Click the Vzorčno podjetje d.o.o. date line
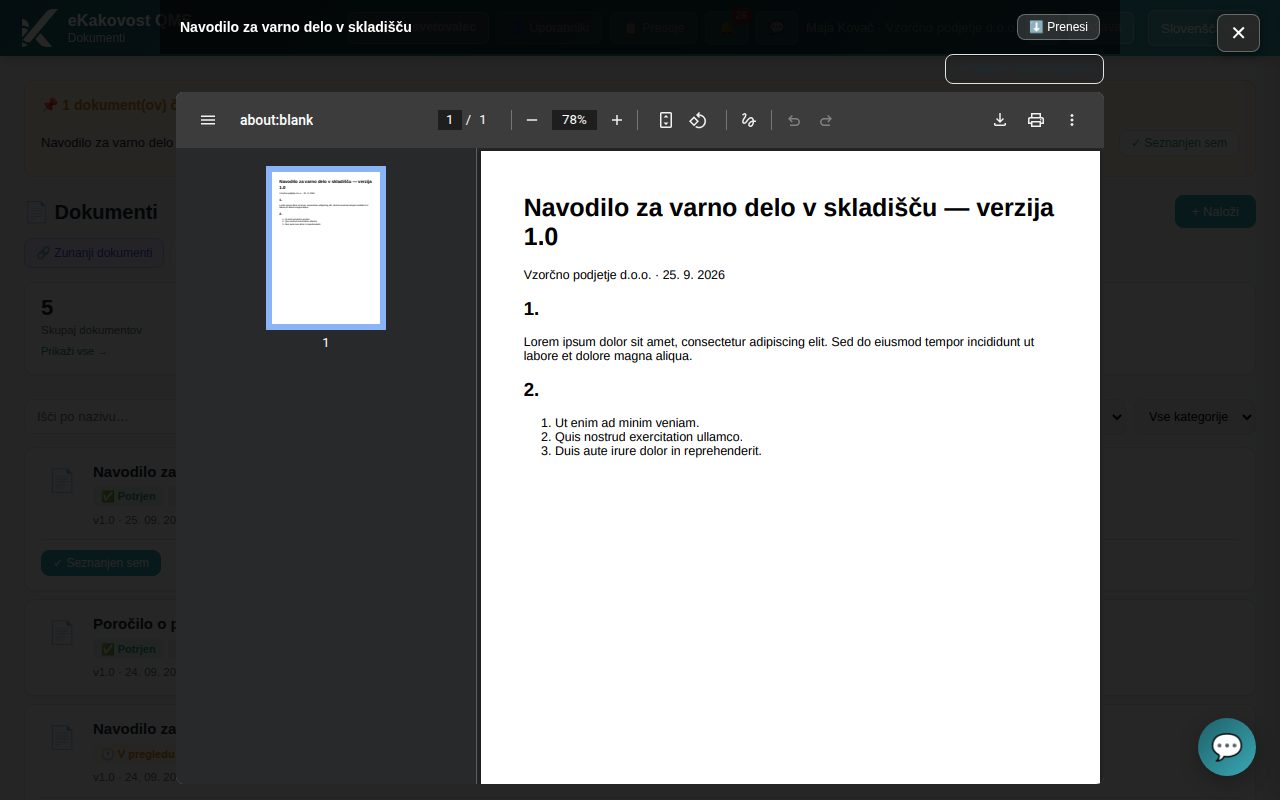This screenshot has height=800, width=1280. [624, 275]
